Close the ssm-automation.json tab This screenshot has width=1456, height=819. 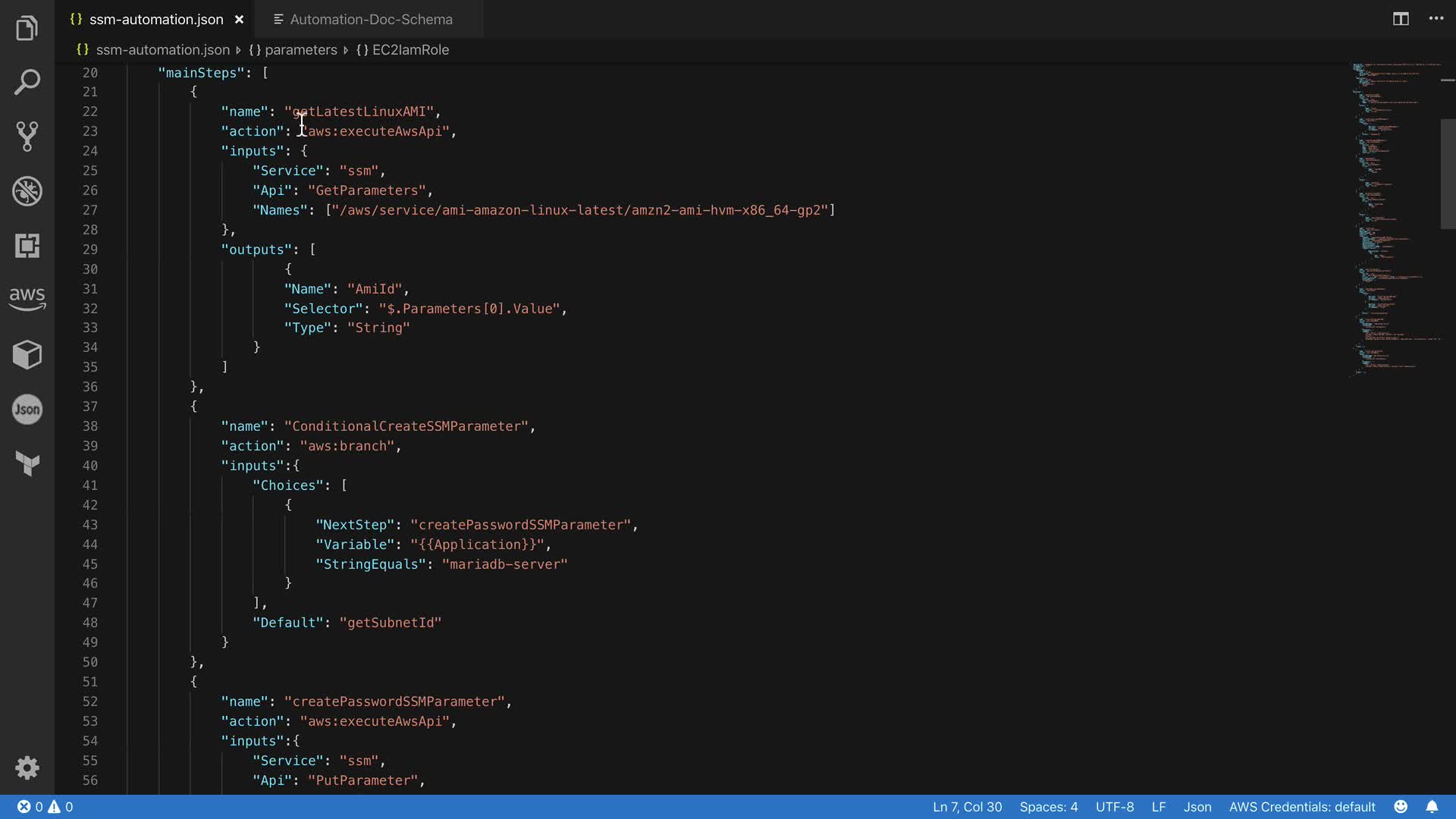click(239, 20)
